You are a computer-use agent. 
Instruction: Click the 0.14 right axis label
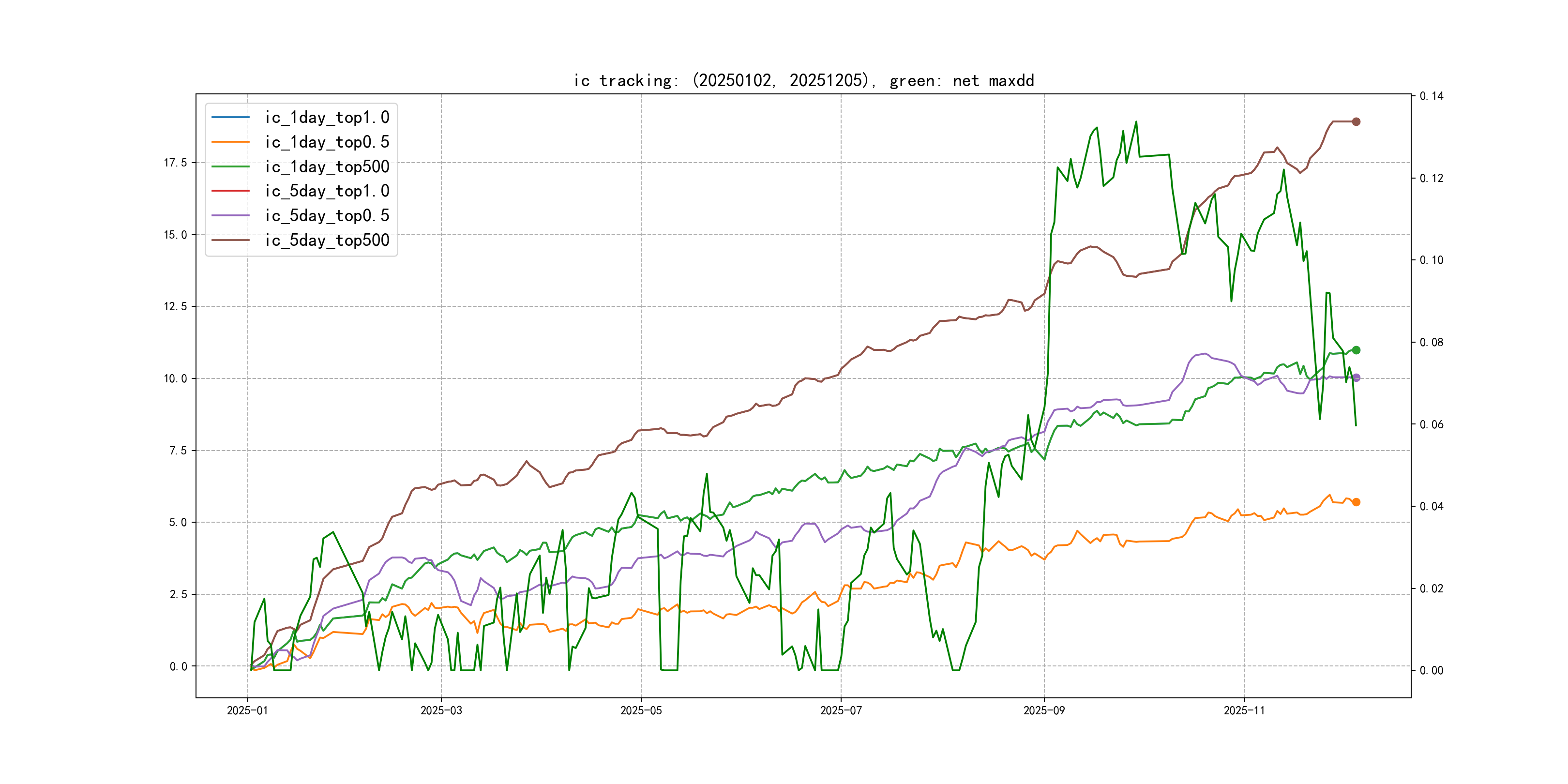pyautogui.click(x=1431, y=96)
